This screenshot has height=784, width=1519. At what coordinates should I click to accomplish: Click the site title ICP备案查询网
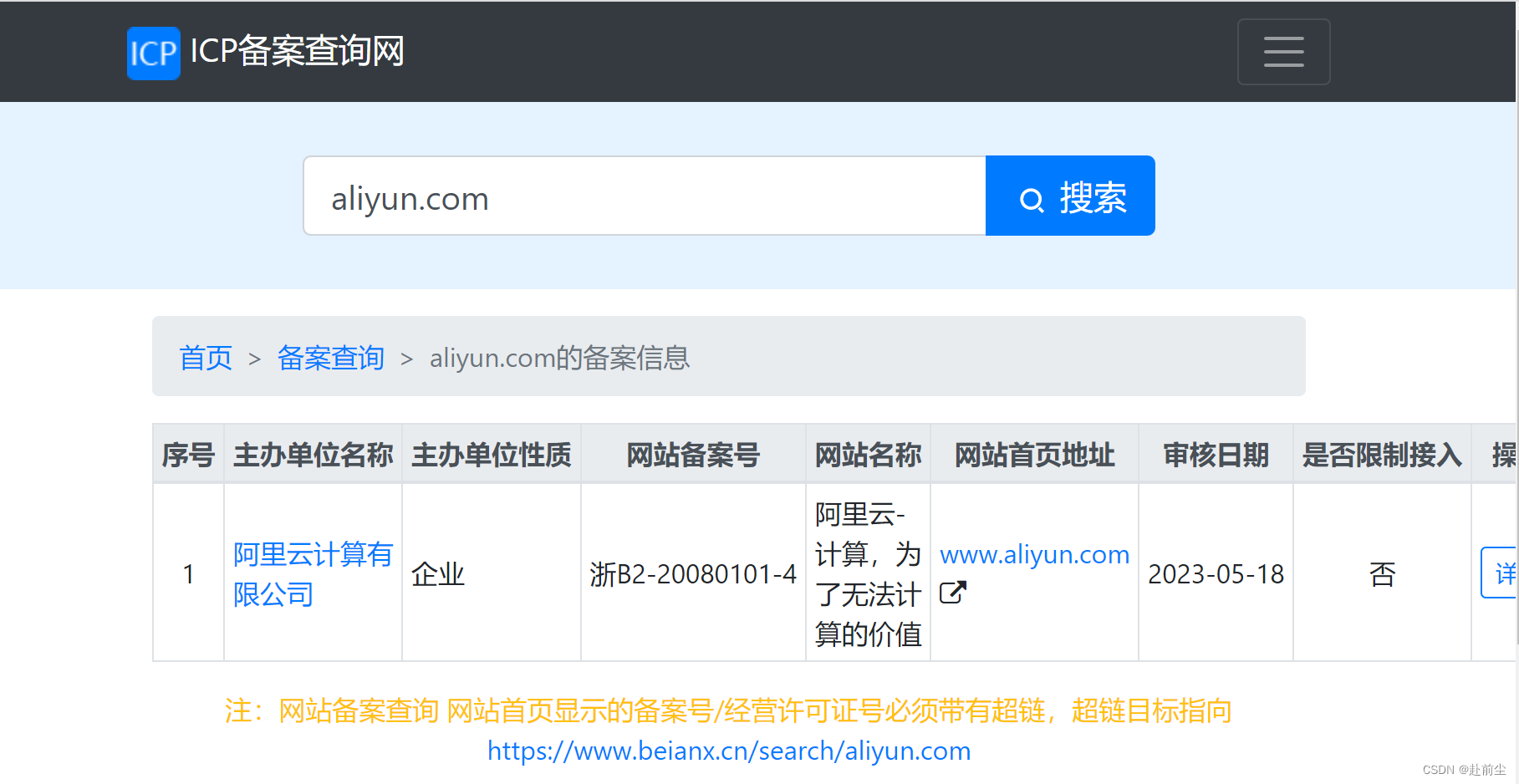click(x=297, y=52)
